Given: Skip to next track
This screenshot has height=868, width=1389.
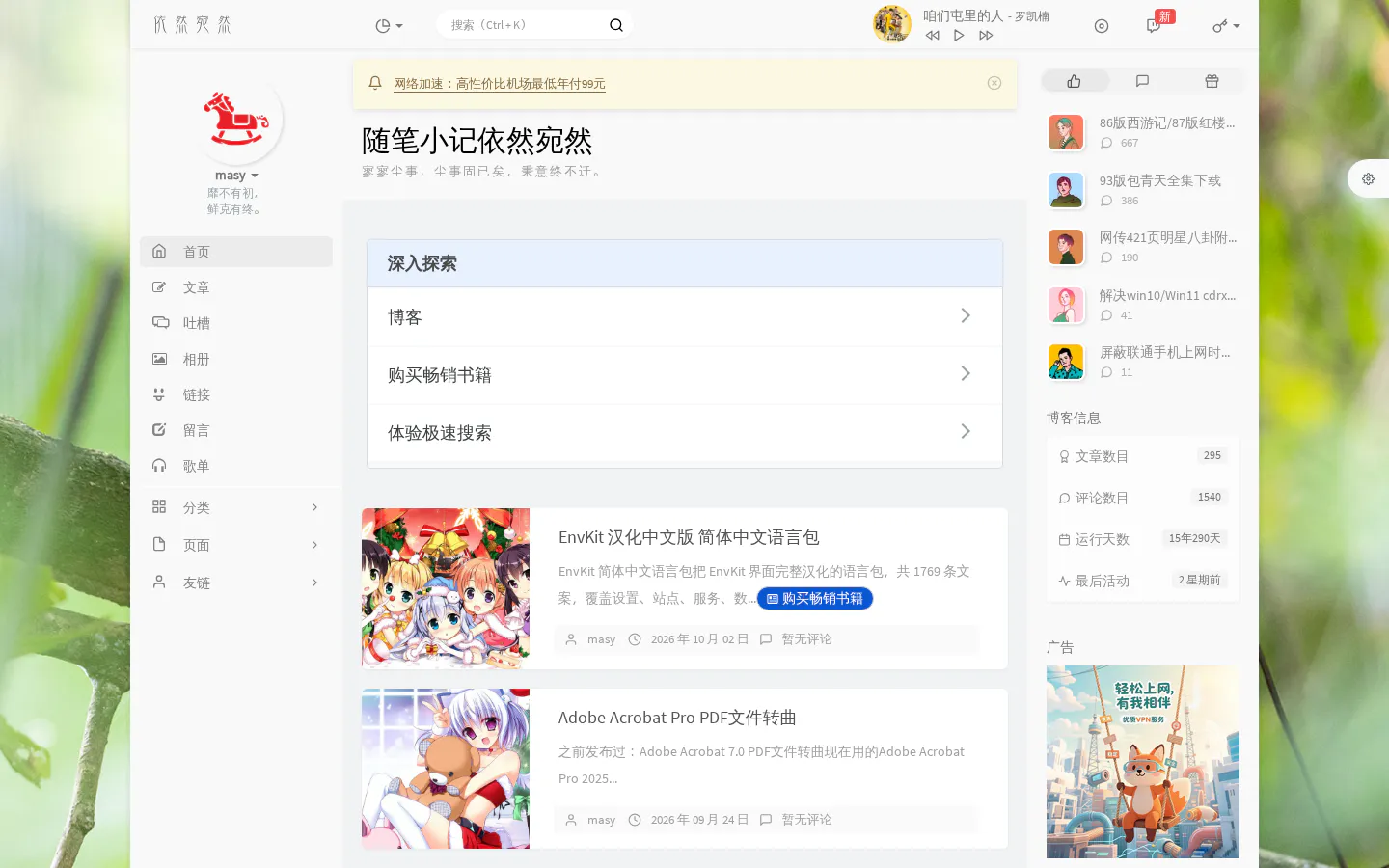Looking at the screenshot, I should pos(986,36).
